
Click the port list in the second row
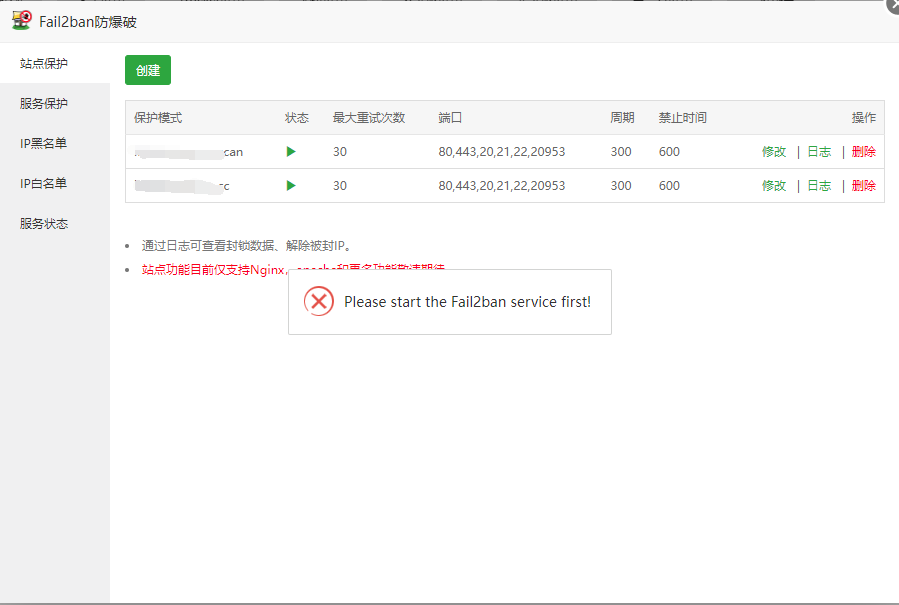coord(502,185)
